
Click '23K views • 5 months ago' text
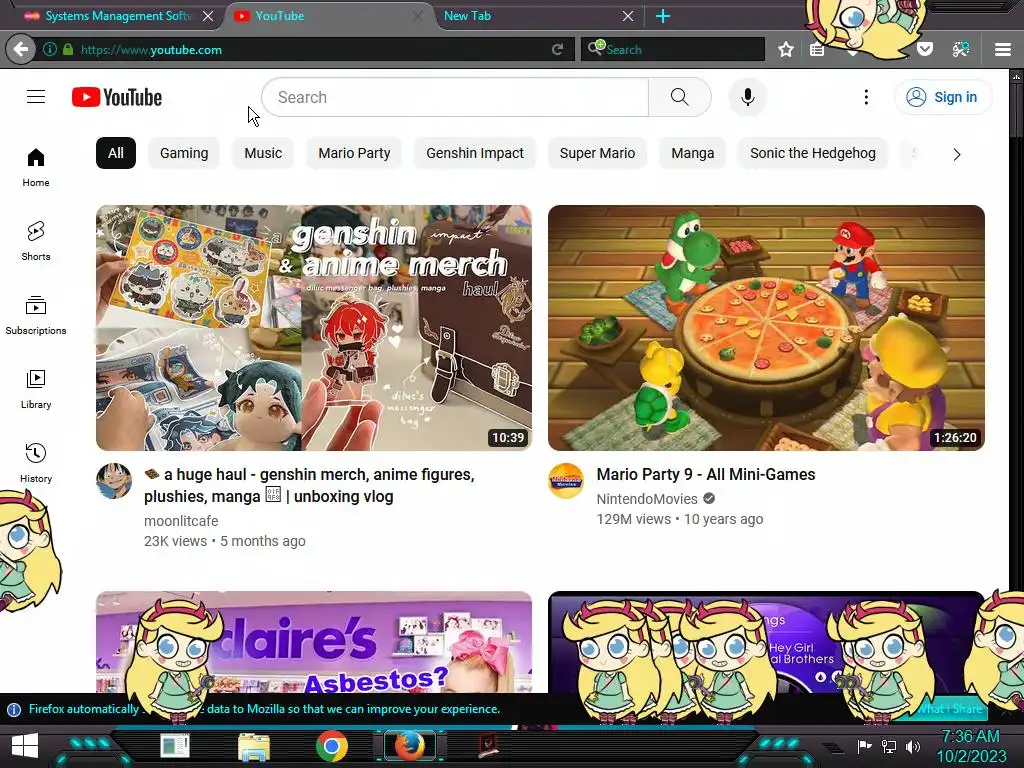[x=225, y=541]
